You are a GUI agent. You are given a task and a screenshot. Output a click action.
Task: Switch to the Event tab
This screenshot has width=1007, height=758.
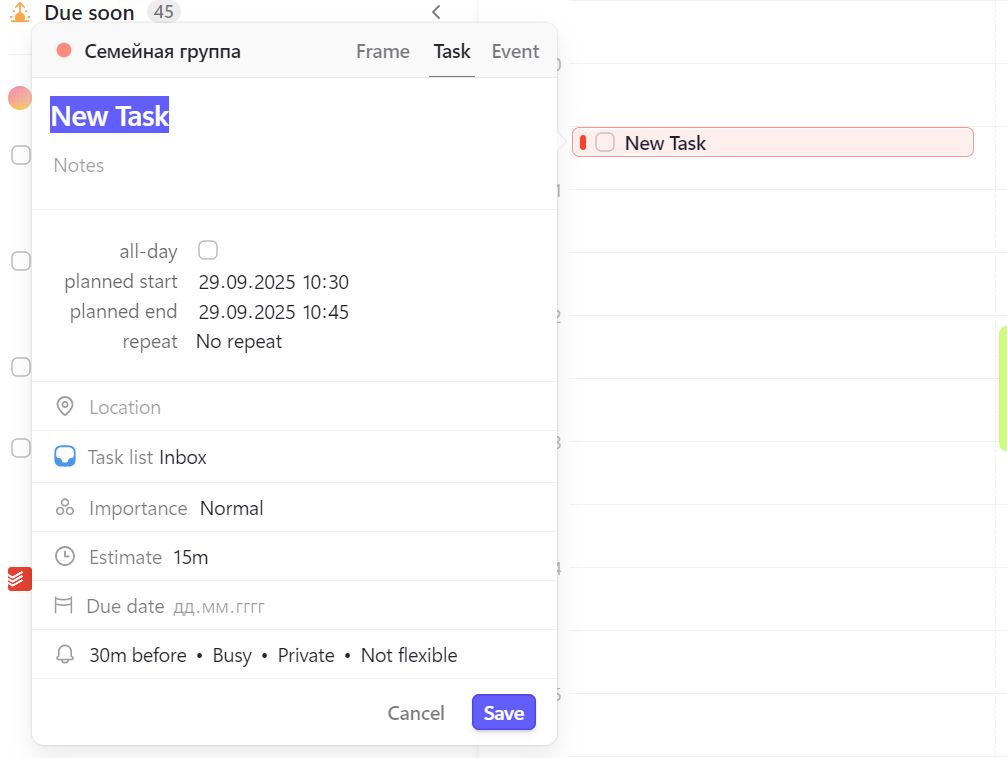(515, 52)
